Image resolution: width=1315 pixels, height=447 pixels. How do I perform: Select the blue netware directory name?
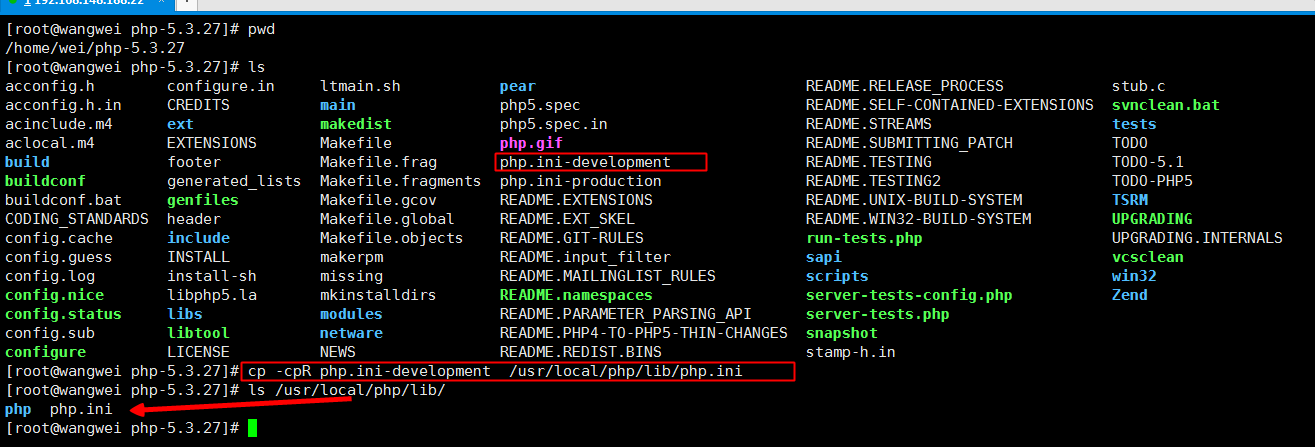click(351, 333)
